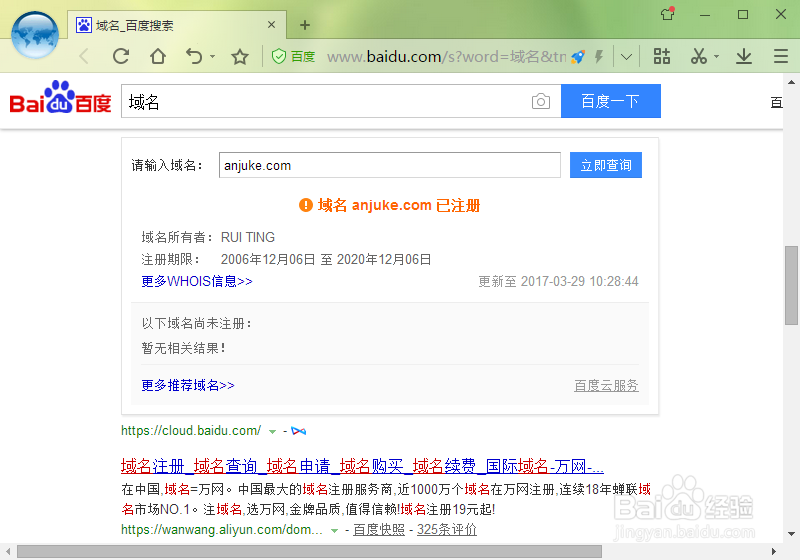The image size is (800, 560).
Task: Click the wanwang.aliyun.com URL
Action: coord(221,530)
